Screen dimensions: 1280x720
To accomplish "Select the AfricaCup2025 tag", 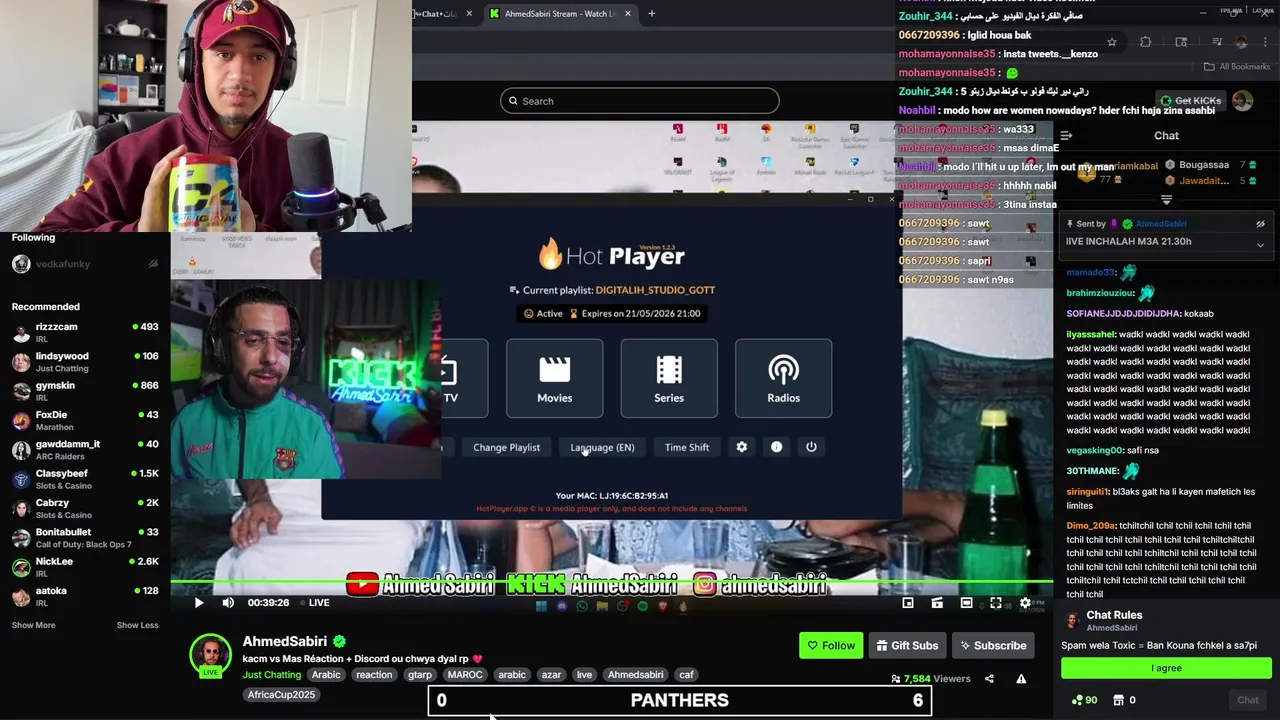I will 281,695.
